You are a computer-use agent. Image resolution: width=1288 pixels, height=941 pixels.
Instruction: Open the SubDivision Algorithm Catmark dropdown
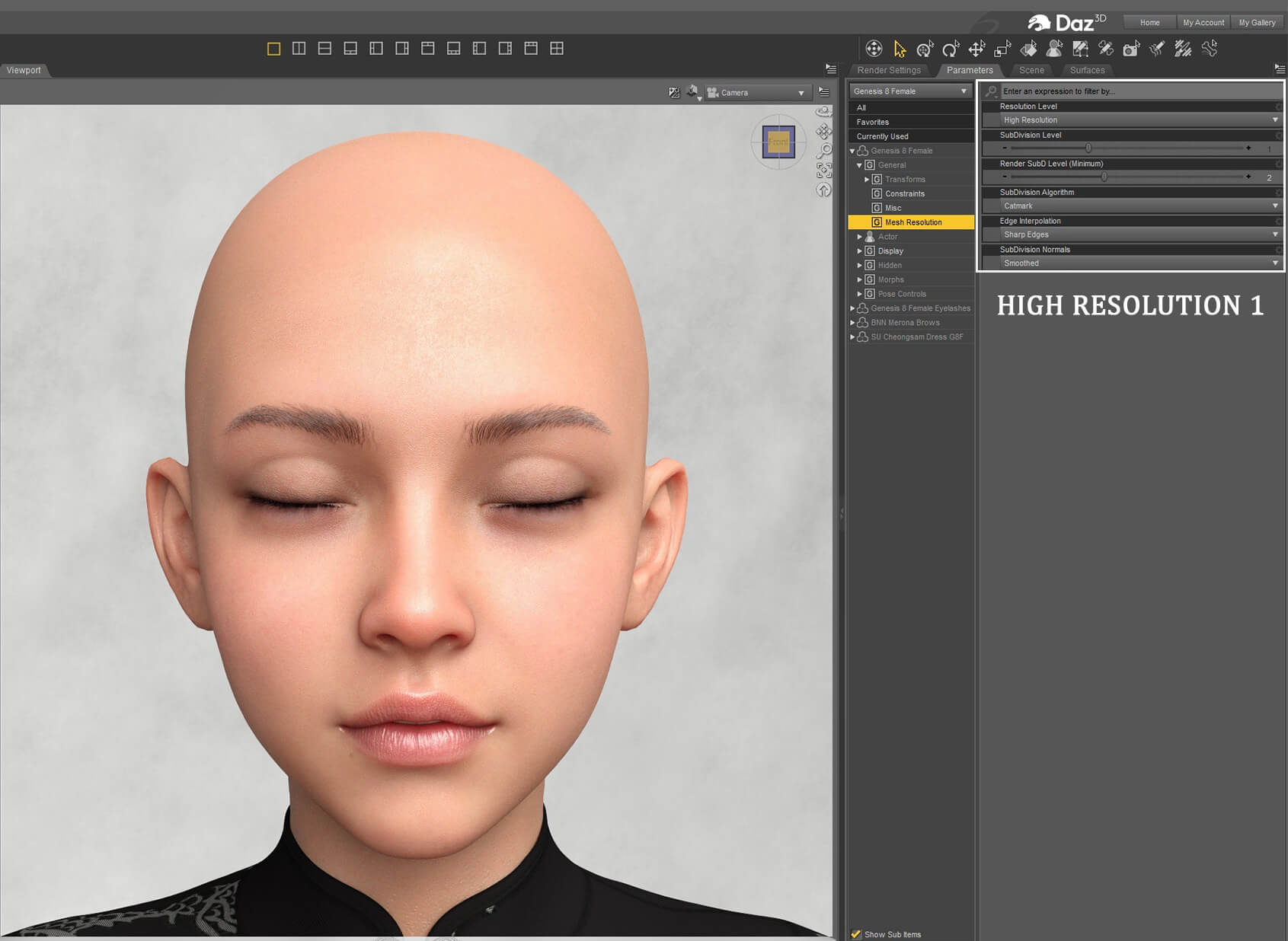click(x=1139, y=206)
